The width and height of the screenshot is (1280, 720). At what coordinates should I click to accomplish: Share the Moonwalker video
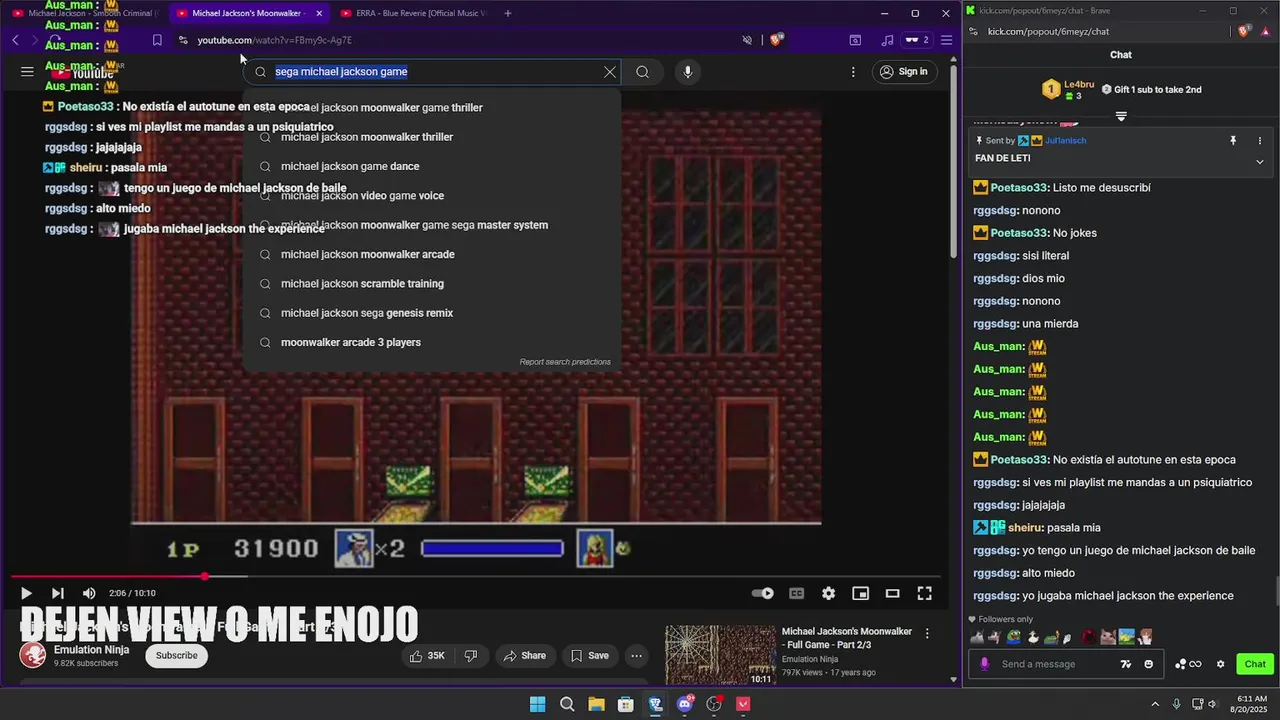(525, 656)
